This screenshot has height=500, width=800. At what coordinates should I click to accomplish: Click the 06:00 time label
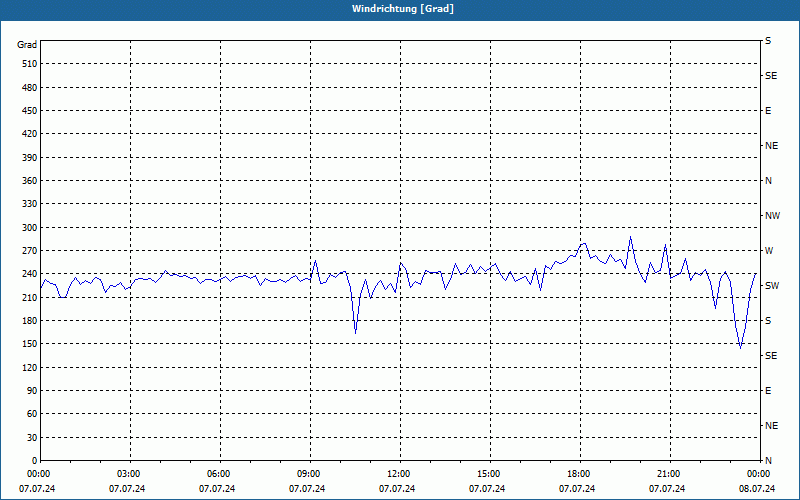coord(218,473)
